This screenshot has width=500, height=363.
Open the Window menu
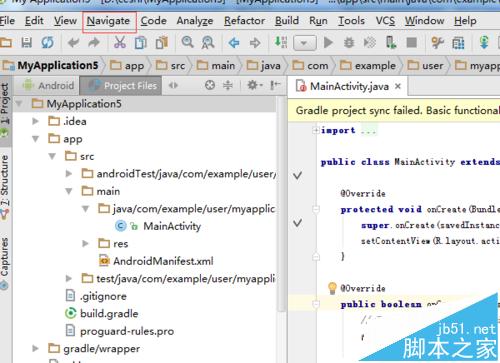[424, 21]
